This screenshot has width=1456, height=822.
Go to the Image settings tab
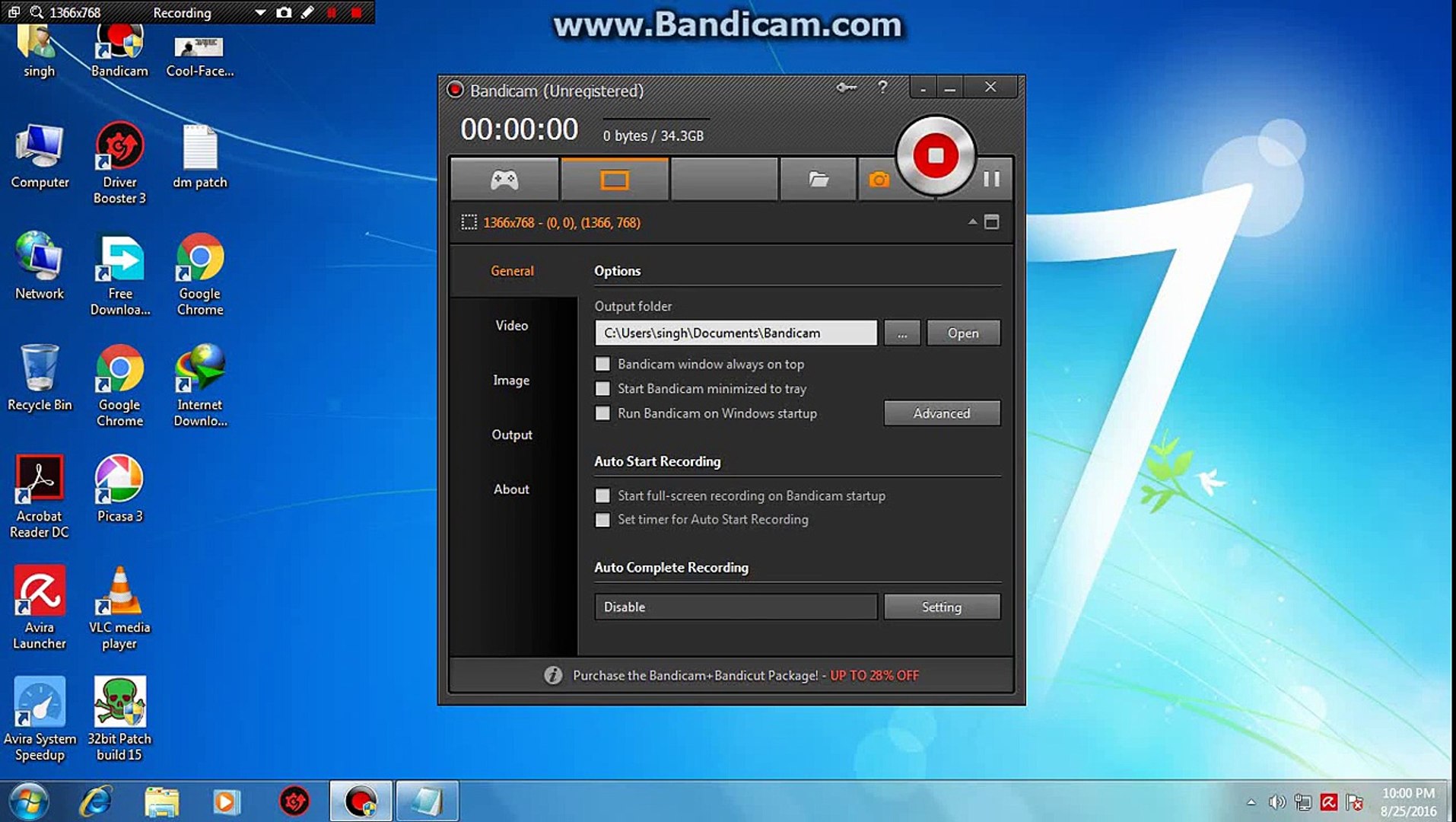pos(512,380)
